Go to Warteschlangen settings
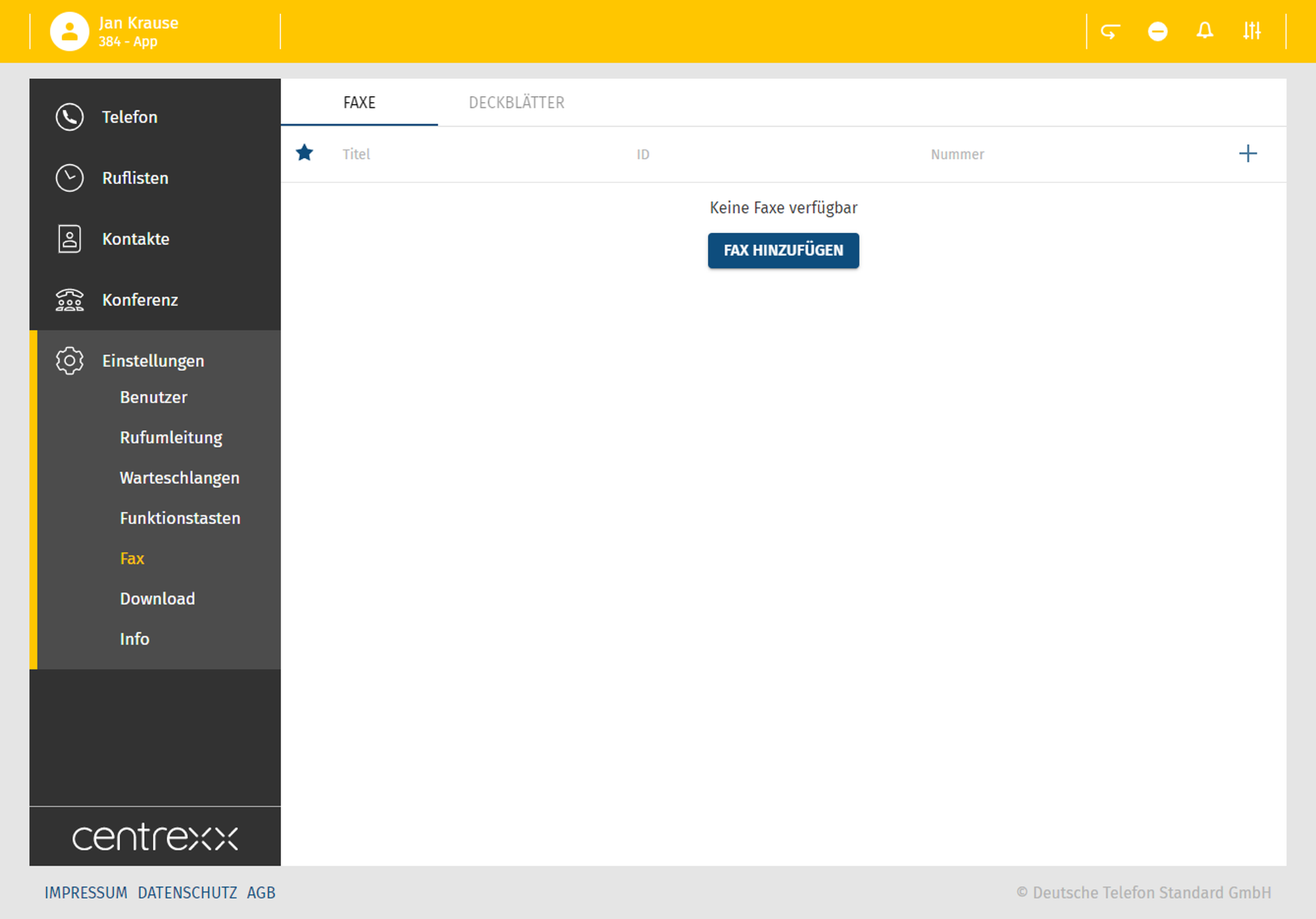The image size is (1316, 919). (180, 478)
